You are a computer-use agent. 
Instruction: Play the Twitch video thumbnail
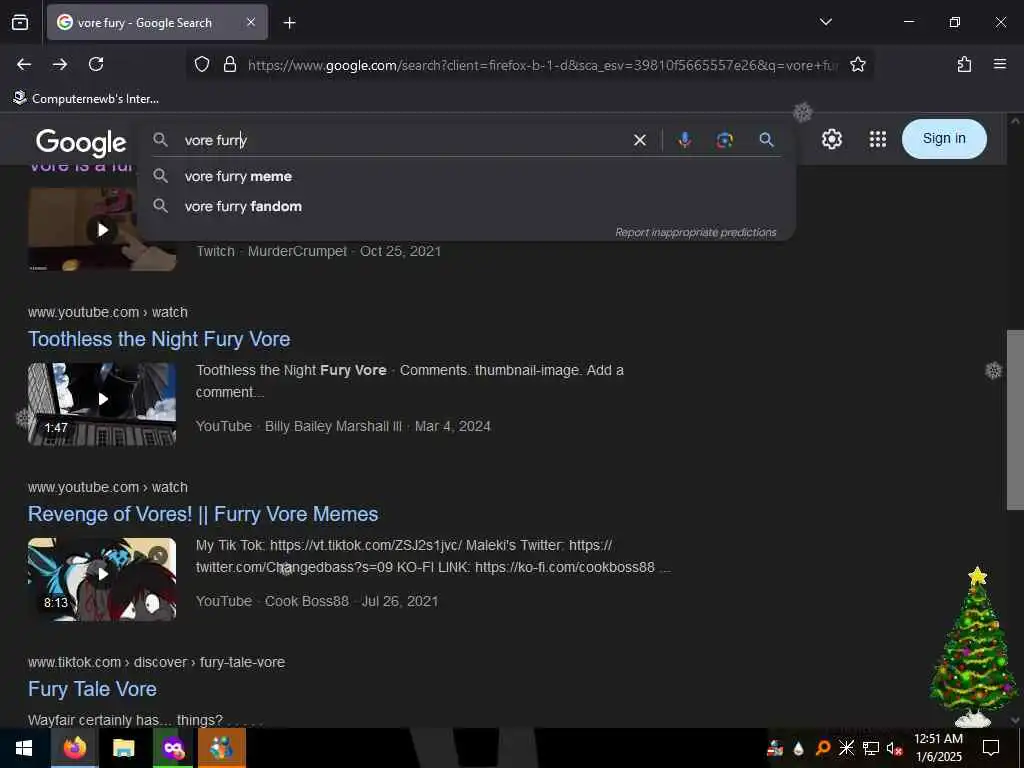pos(102,230)
